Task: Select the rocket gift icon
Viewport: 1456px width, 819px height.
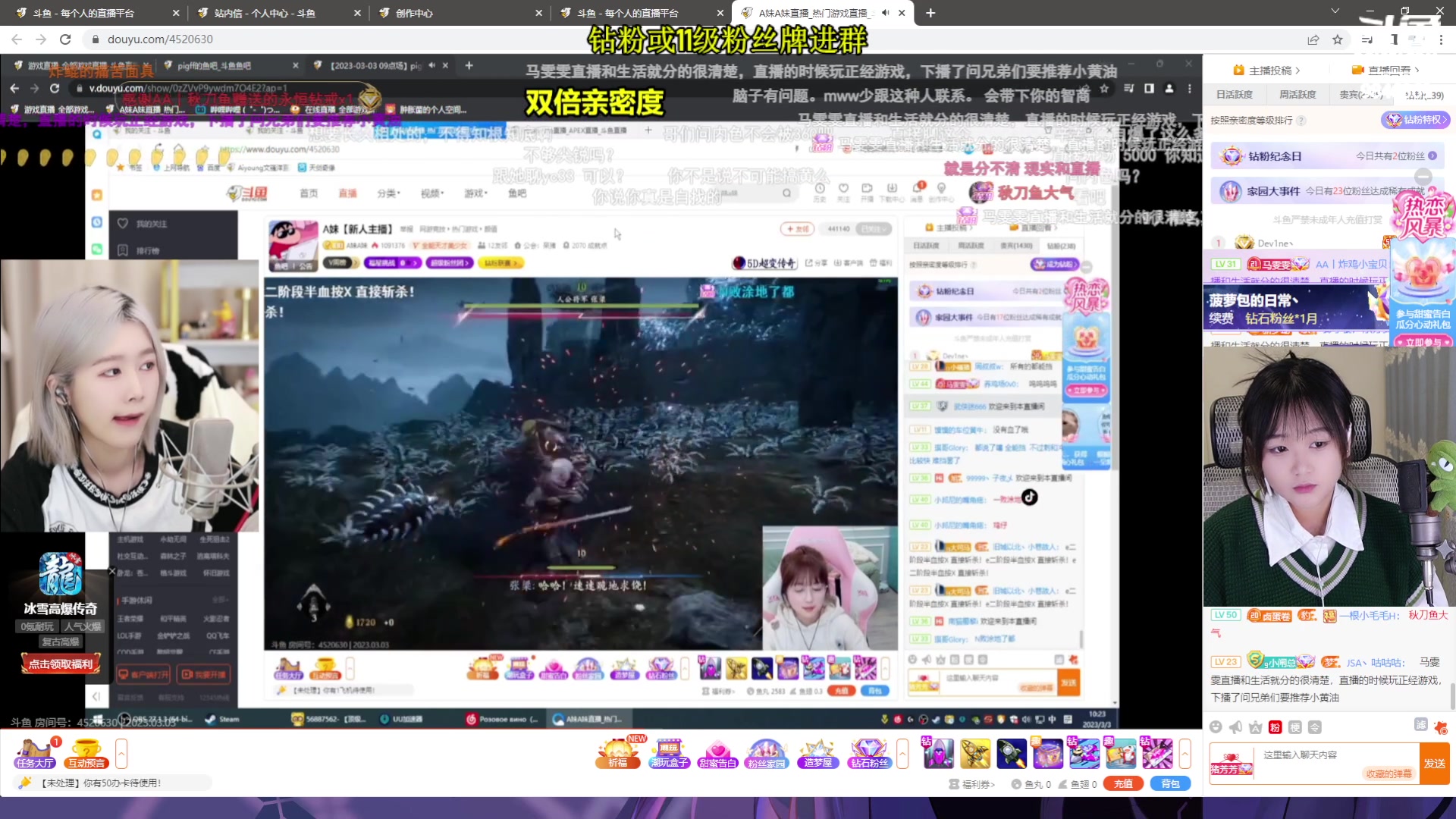Action: 1012,754
